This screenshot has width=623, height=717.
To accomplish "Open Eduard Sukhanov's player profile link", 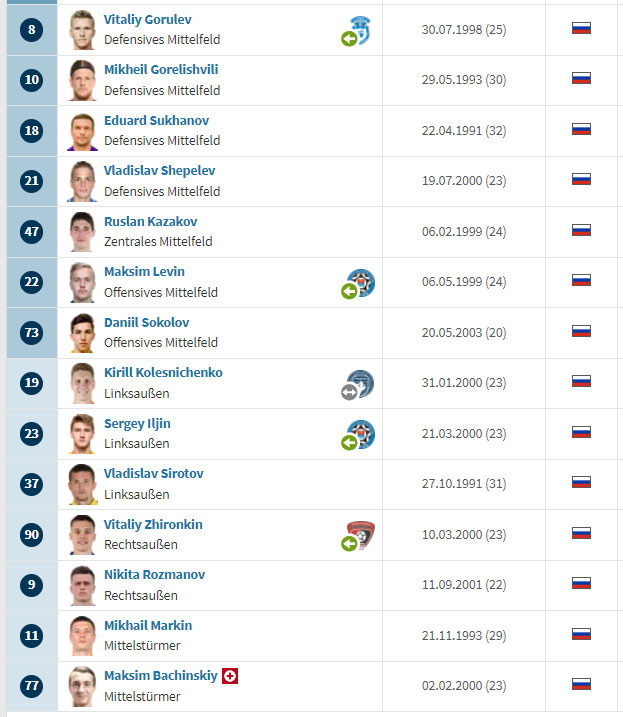I will pos(156,121).
